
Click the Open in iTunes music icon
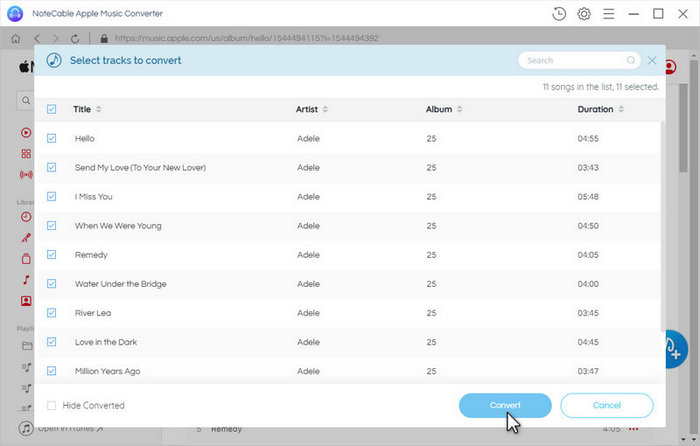(26, 429)
